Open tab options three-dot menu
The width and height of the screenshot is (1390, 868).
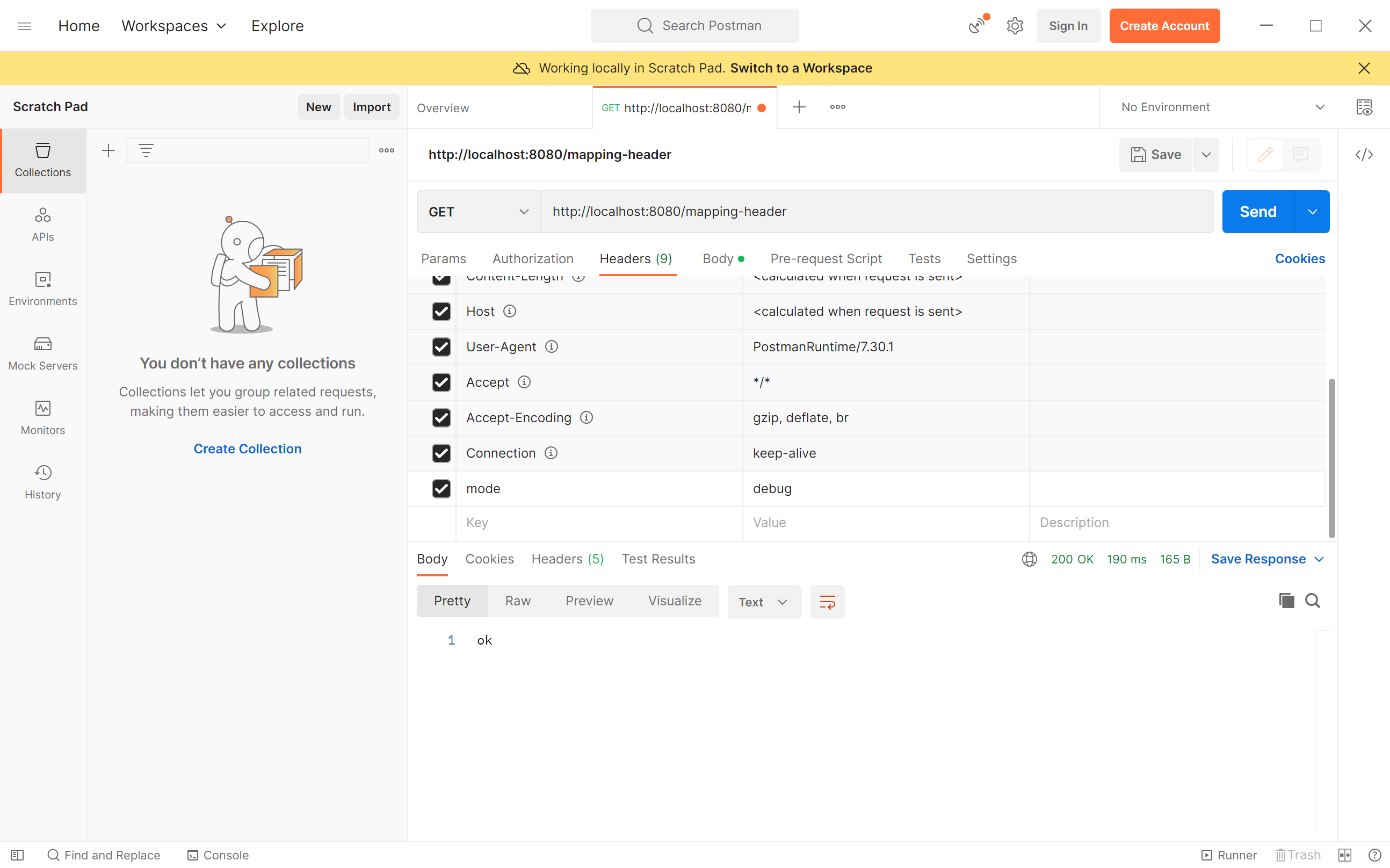[x=838, y=107]
